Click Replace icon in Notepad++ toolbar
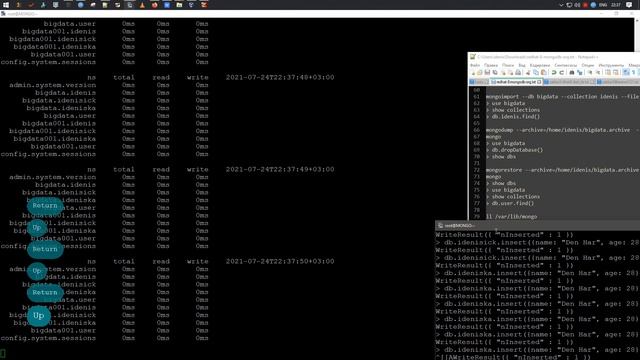Viewport: 640px width, 360px height. coord(580,72)
